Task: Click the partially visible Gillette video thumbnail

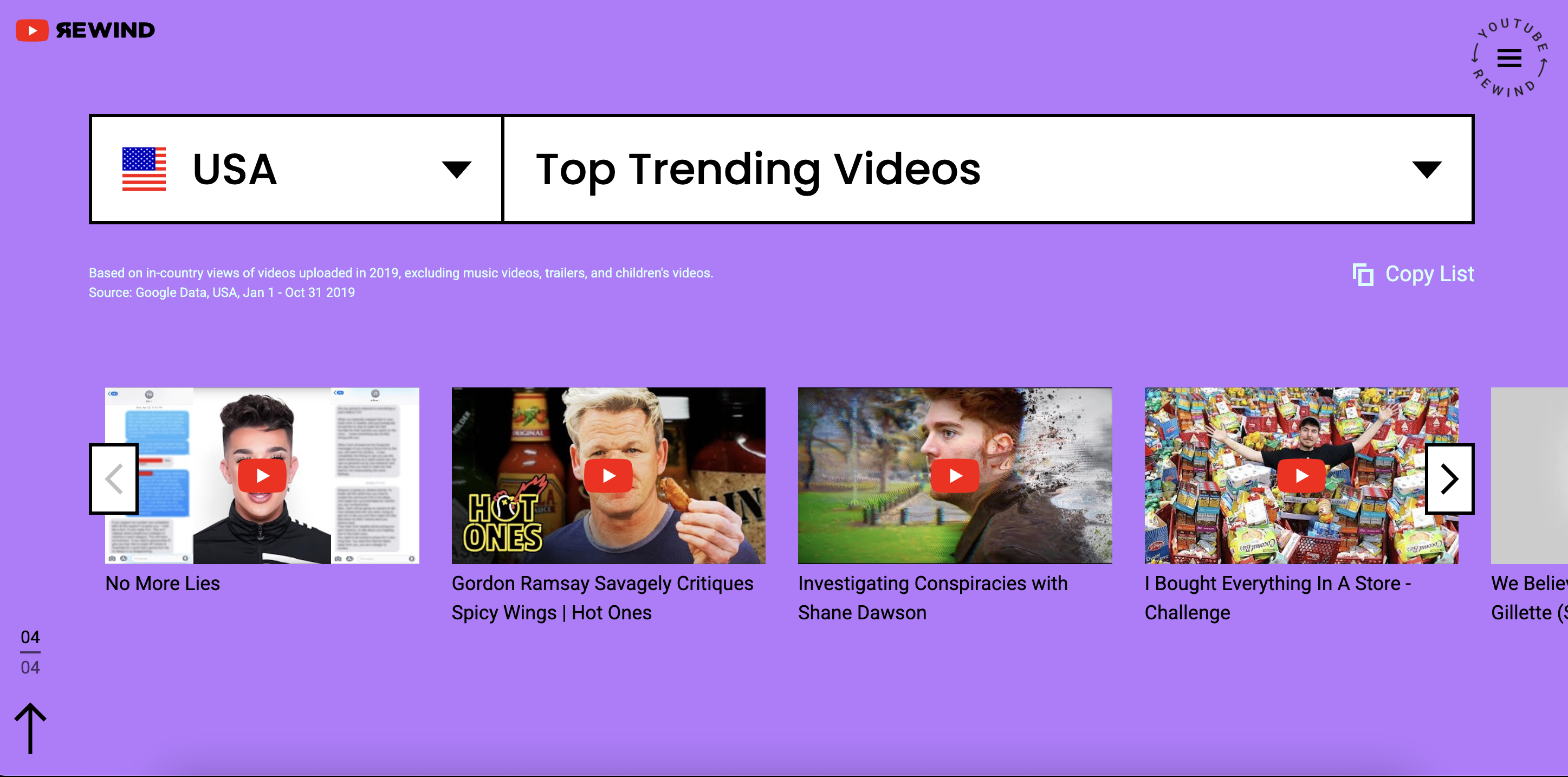Action: click(1529, 476)
